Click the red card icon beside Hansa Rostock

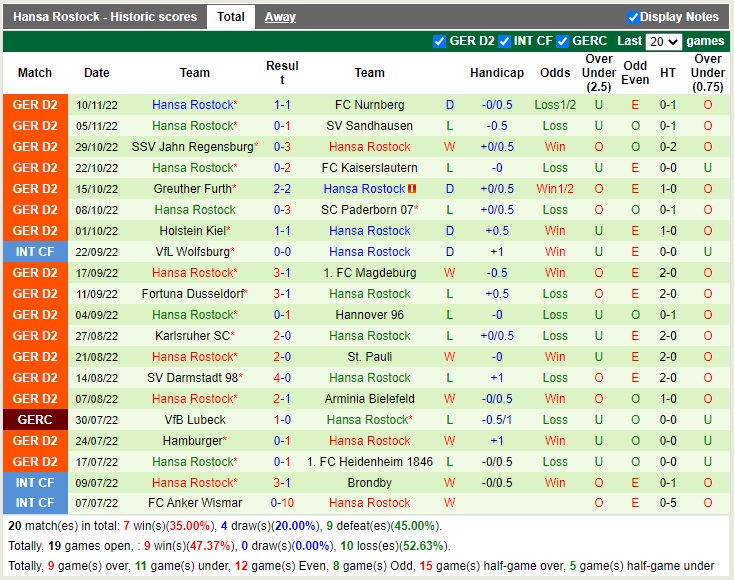pyautogui.click(x=412, y=189)
